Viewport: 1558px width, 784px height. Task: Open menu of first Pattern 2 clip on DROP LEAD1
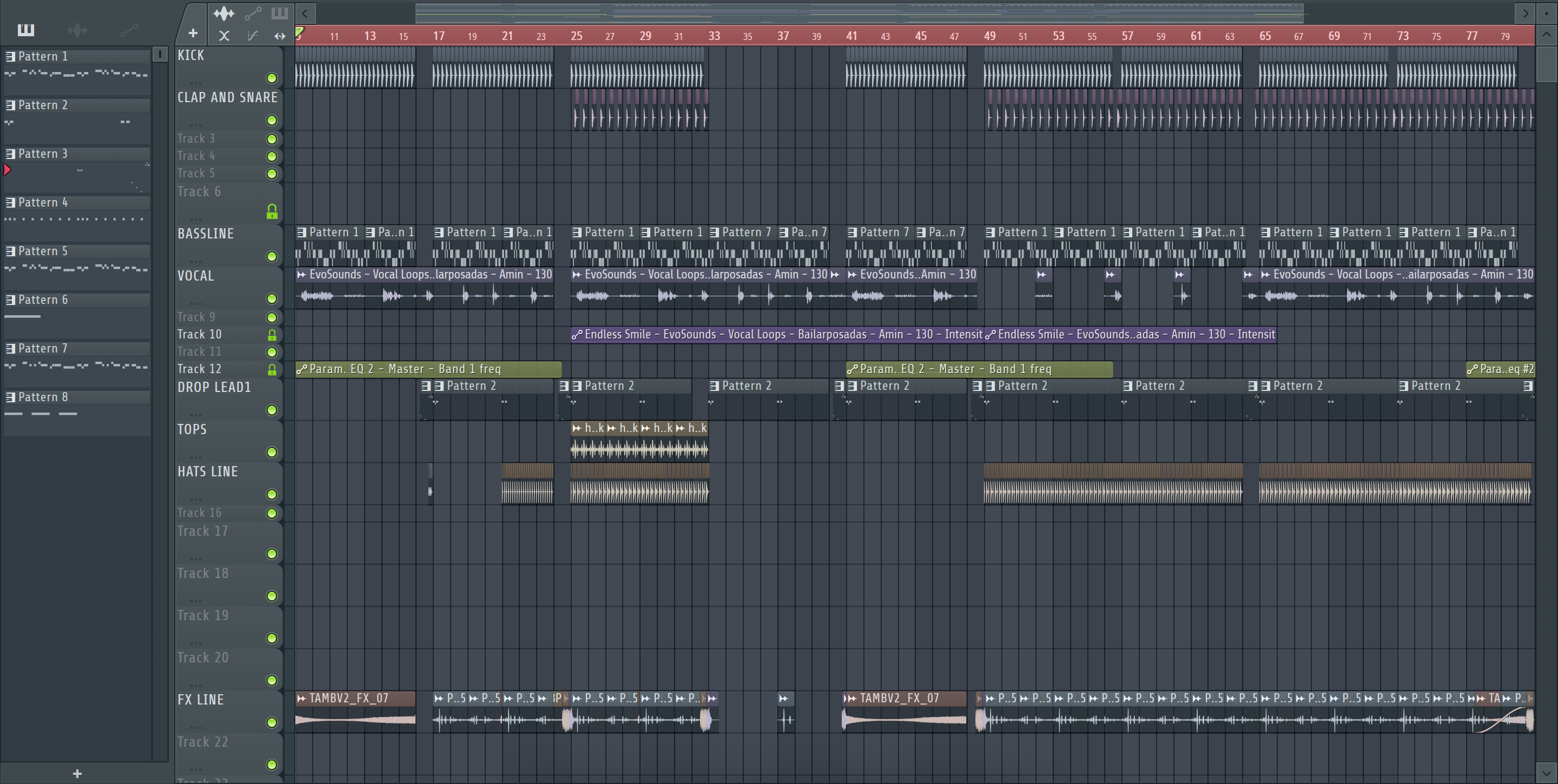point(439,386)
